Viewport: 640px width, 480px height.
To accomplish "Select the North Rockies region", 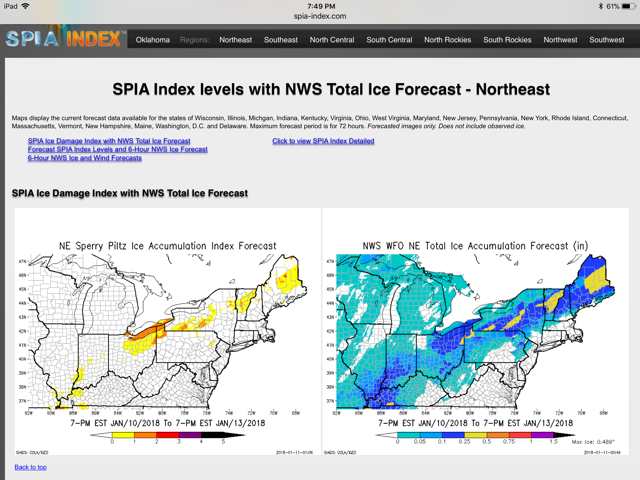I will (x=447, y=40).
